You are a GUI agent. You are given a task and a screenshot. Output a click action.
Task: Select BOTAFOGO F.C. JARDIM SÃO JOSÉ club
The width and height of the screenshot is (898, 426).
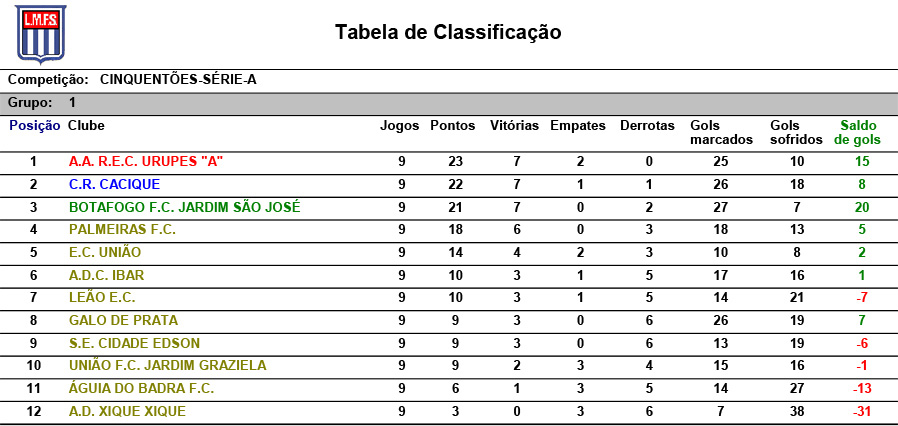click(184, 208)
